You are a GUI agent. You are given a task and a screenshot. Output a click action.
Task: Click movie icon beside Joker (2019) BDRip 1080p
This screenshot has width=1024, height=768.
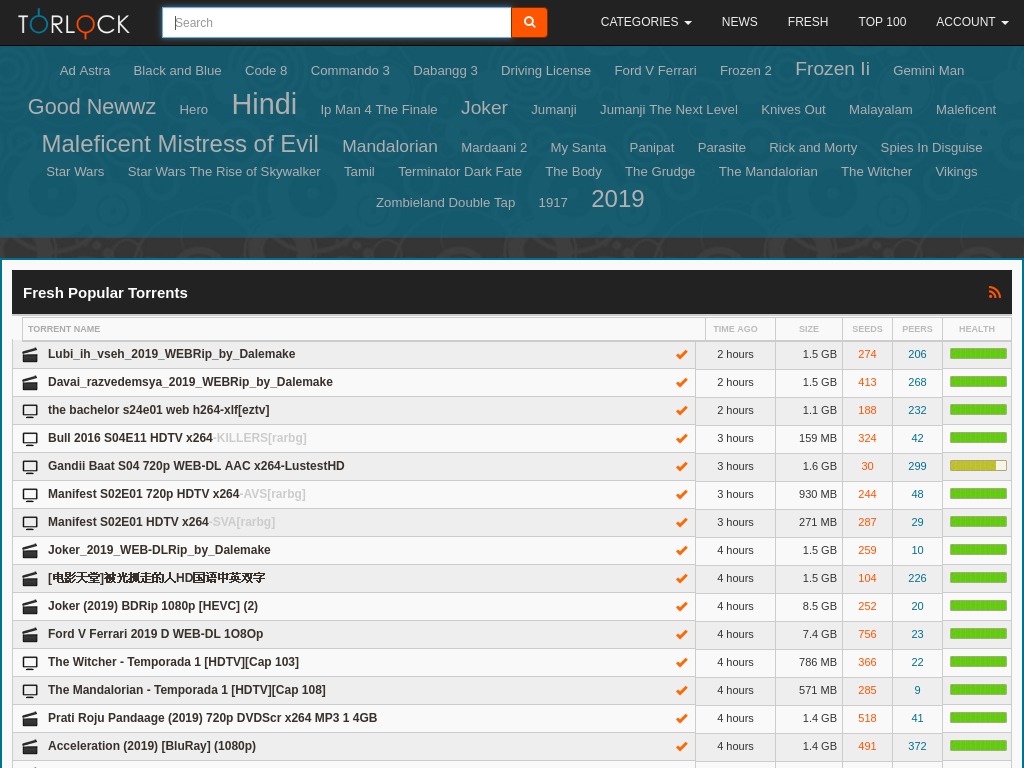tap(30, 607)
